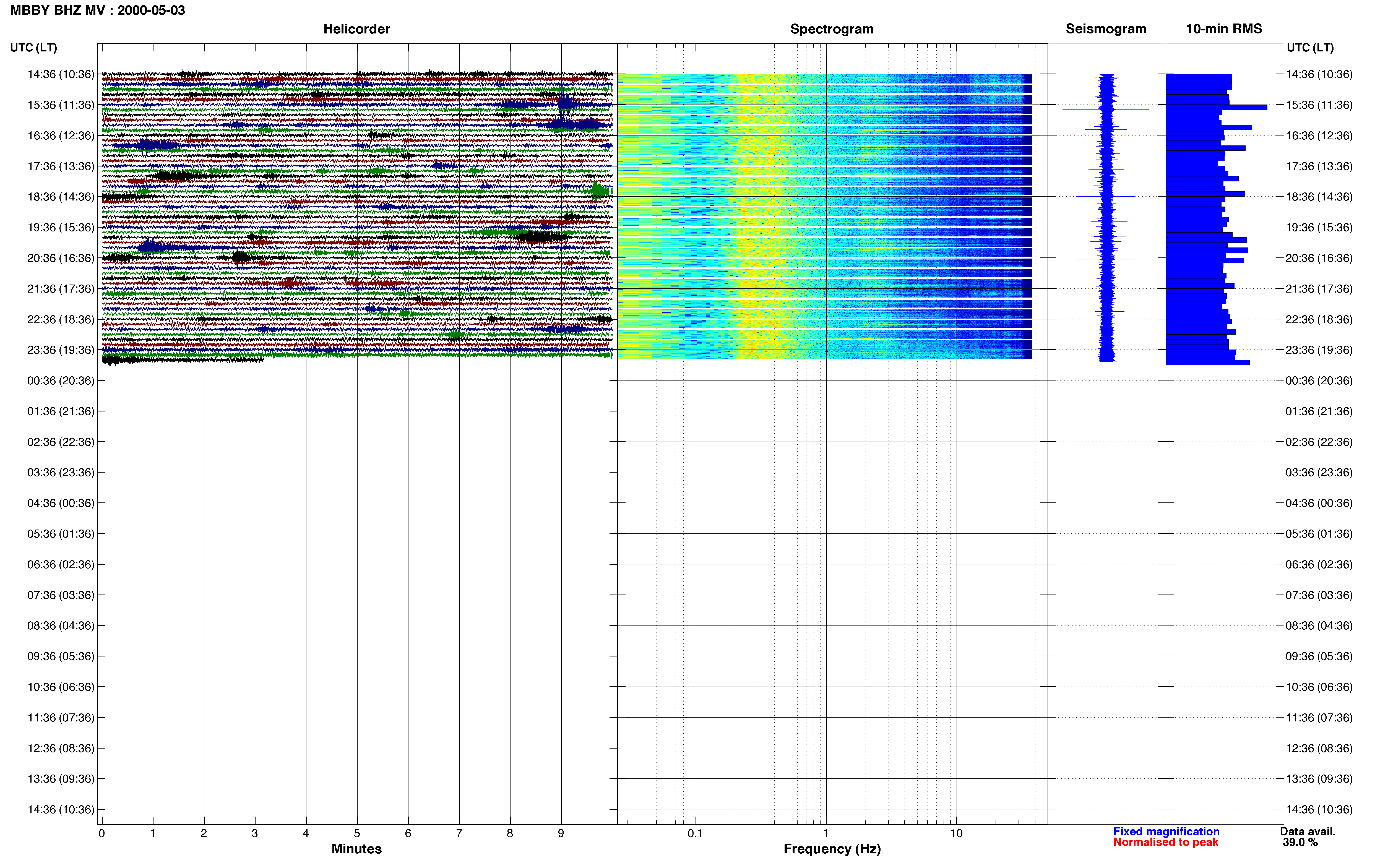Click the red 'Normalised to peak' legend text

coord(1165,843)
